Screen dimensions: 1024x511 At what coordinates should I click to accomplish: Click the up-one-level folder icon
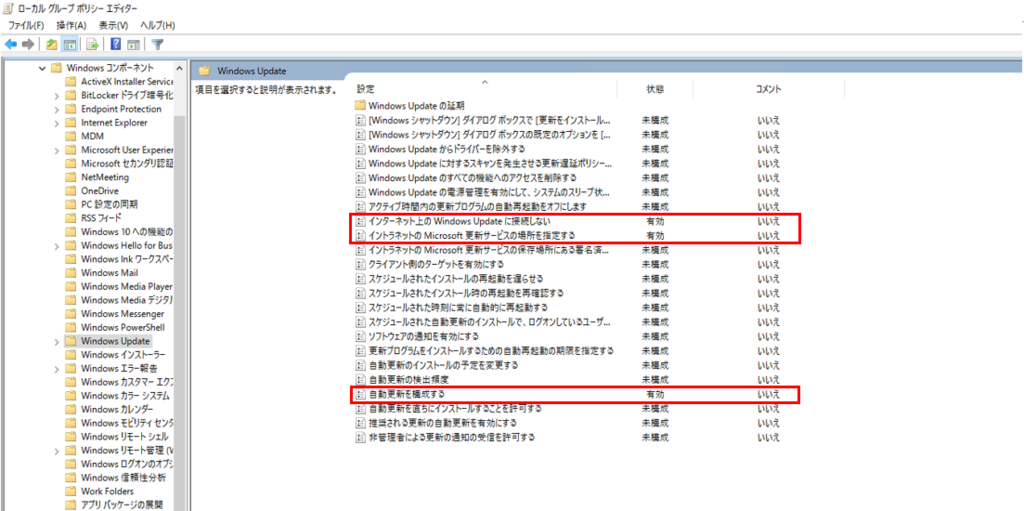[52, 44]
